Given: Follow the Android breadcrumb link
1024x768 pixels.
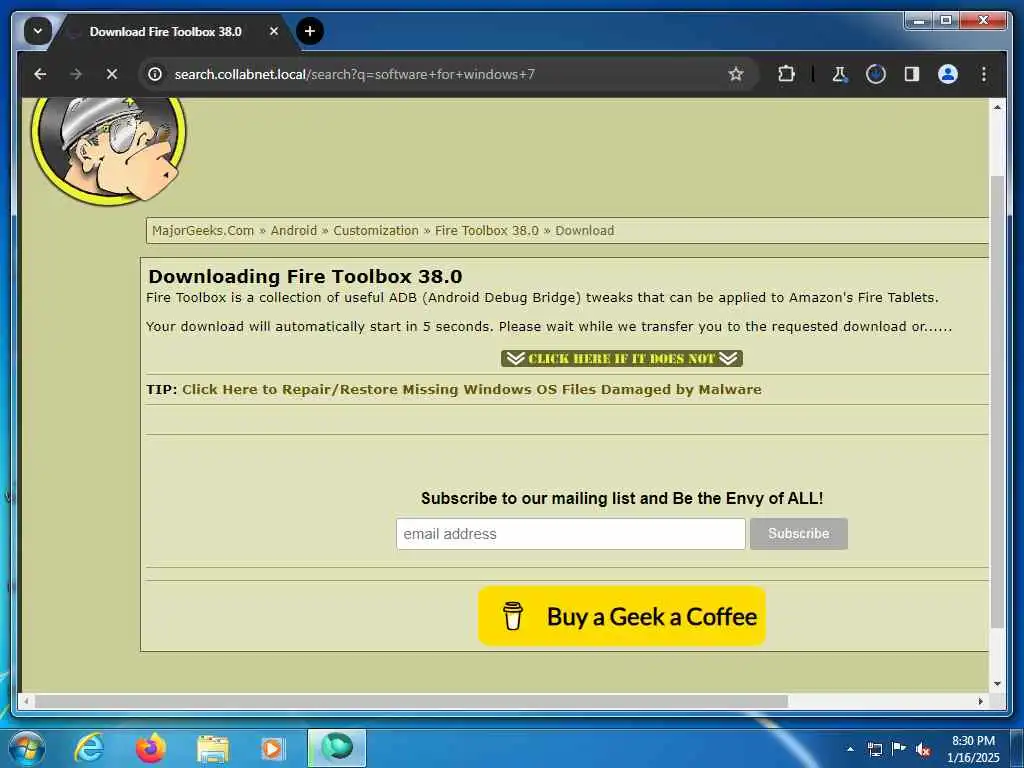Looking at the screenshot, I should (x=293, y=231).
